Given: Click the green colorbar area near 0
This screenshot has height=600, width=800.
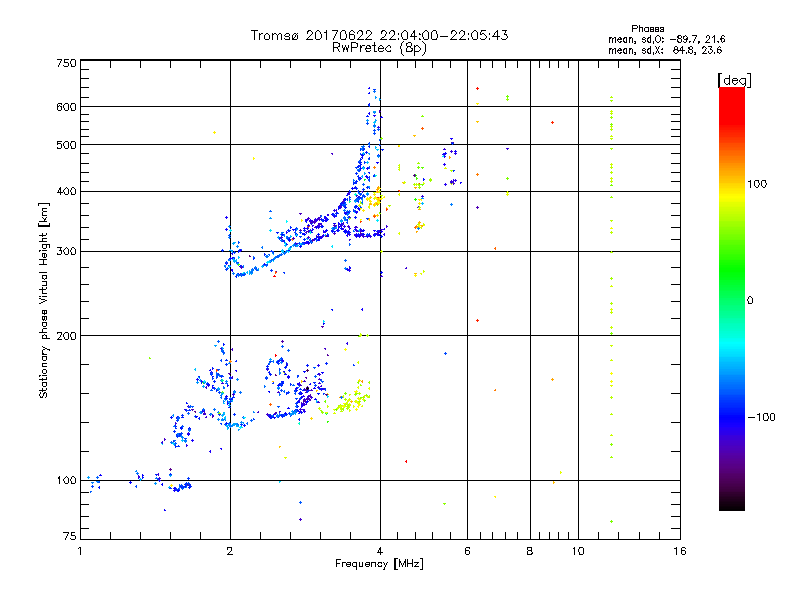Looking at the screenshot, I should pyautogui.click(x=731, y=300).
